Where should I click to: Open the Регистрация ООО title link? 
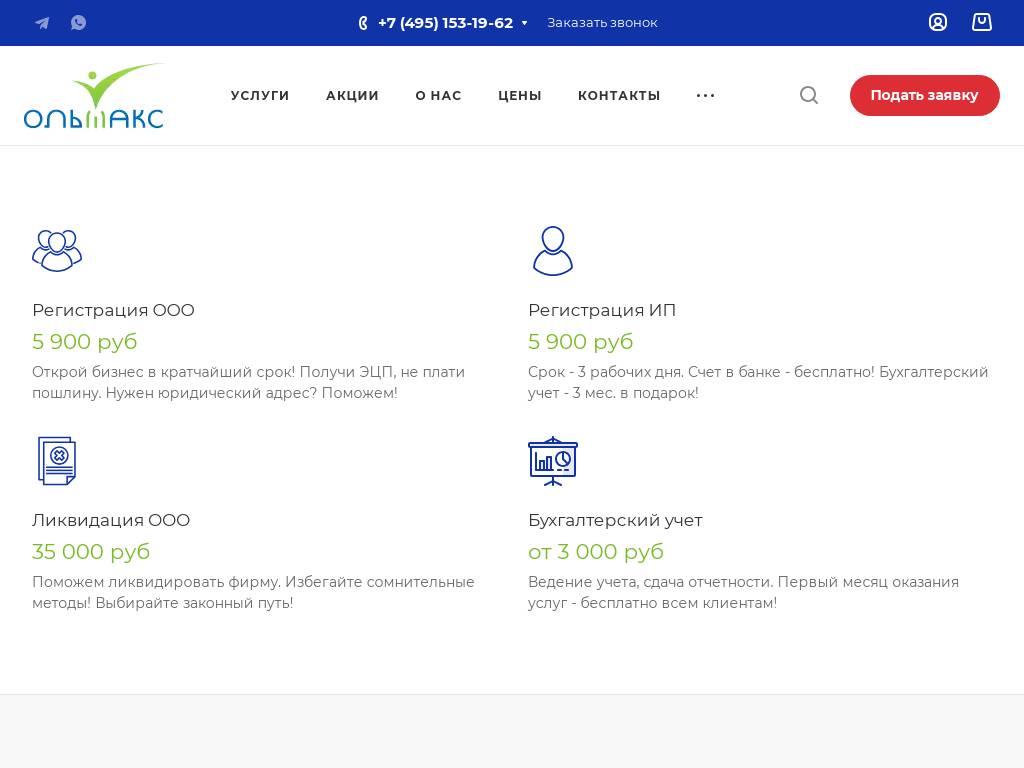(x=113, y=310)
